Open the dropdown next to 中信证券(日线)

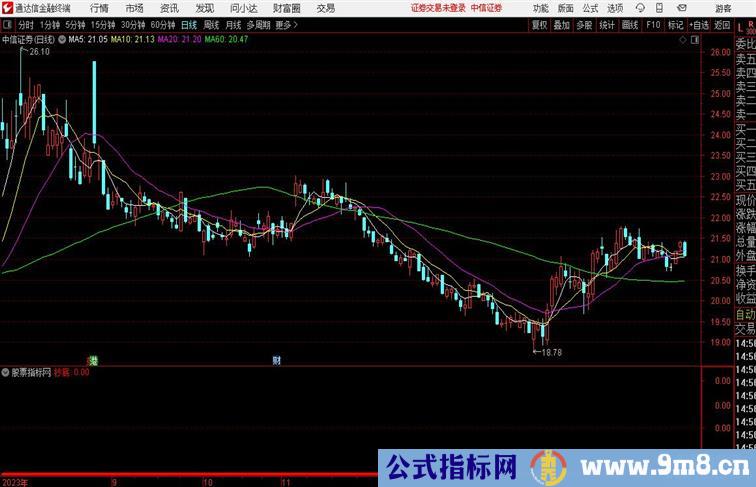point(62,40)
